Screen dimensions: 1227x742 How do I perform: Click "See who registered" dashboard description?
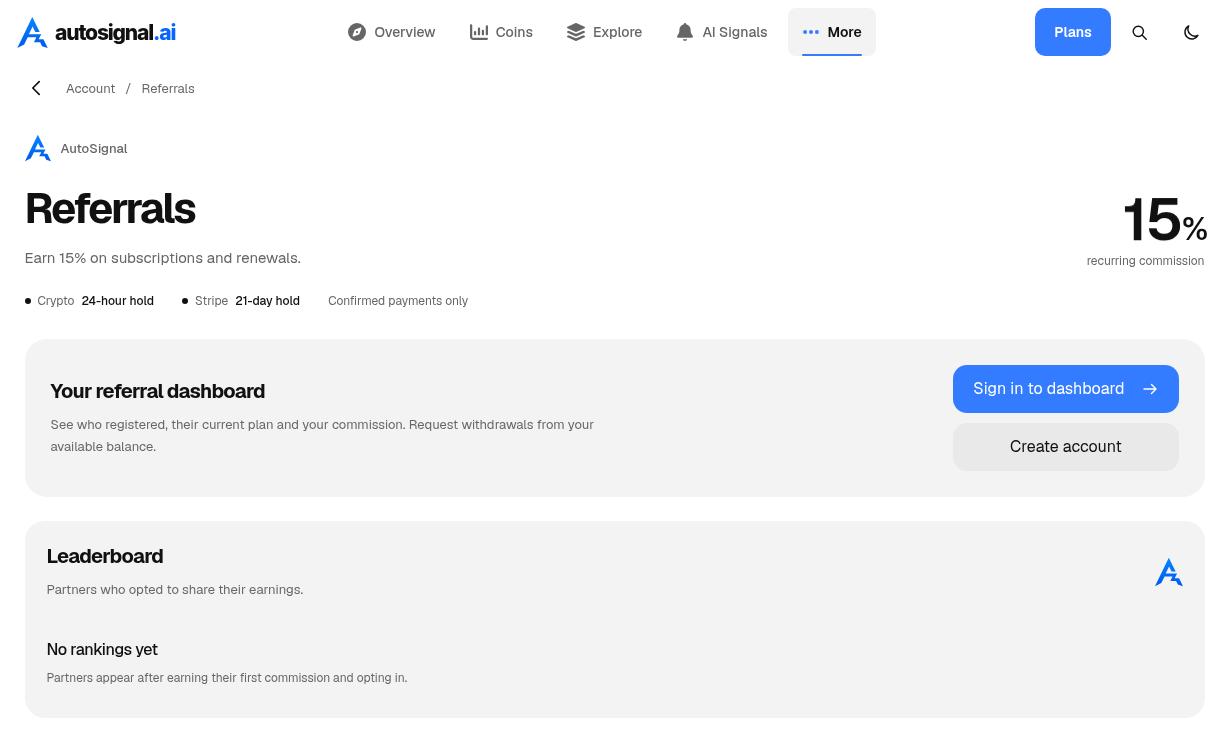coord(322,436)
